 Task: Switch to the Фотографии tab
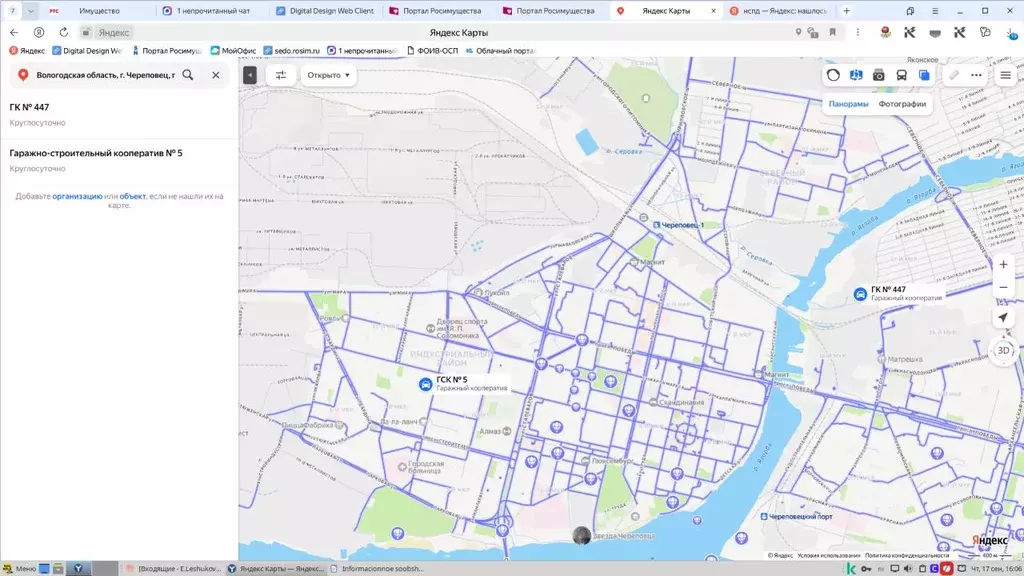[x=902, y=104]
